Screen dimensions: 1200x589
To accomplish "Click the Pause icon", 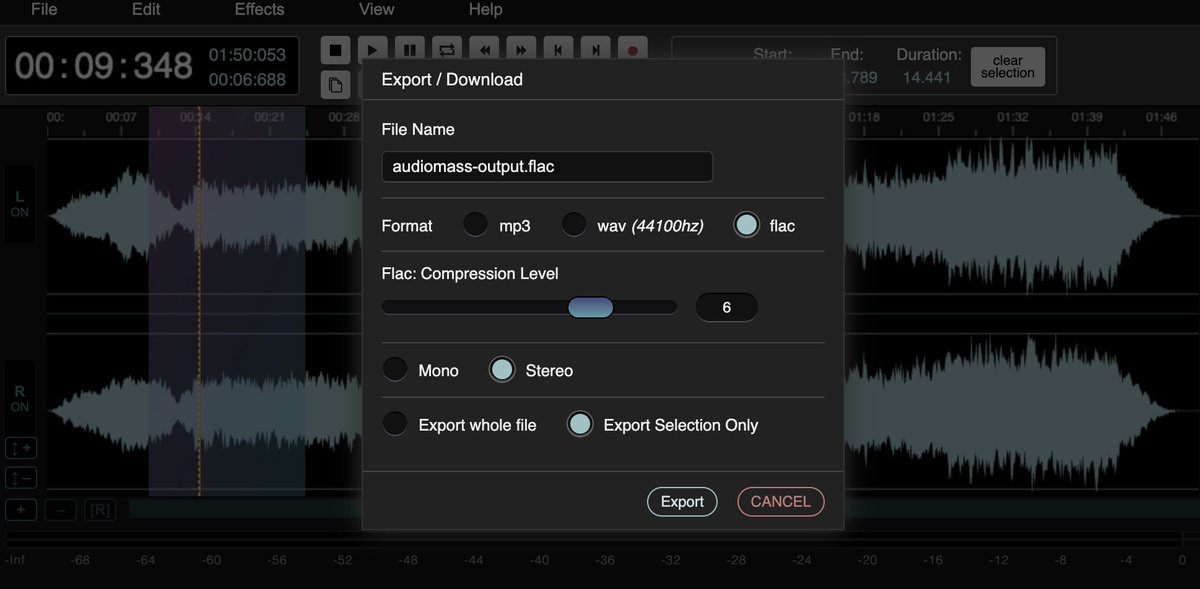I will (409, 49).
